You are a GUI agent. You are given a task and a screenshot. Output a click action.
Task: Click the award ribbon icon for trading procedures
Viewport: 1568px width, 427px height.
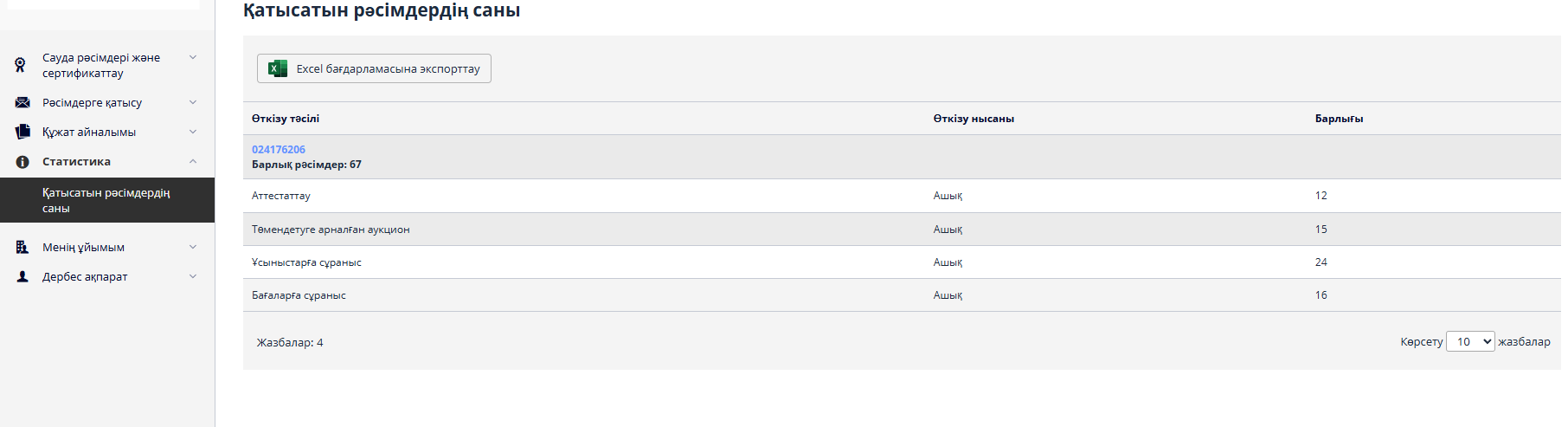[x=20, y=65]
